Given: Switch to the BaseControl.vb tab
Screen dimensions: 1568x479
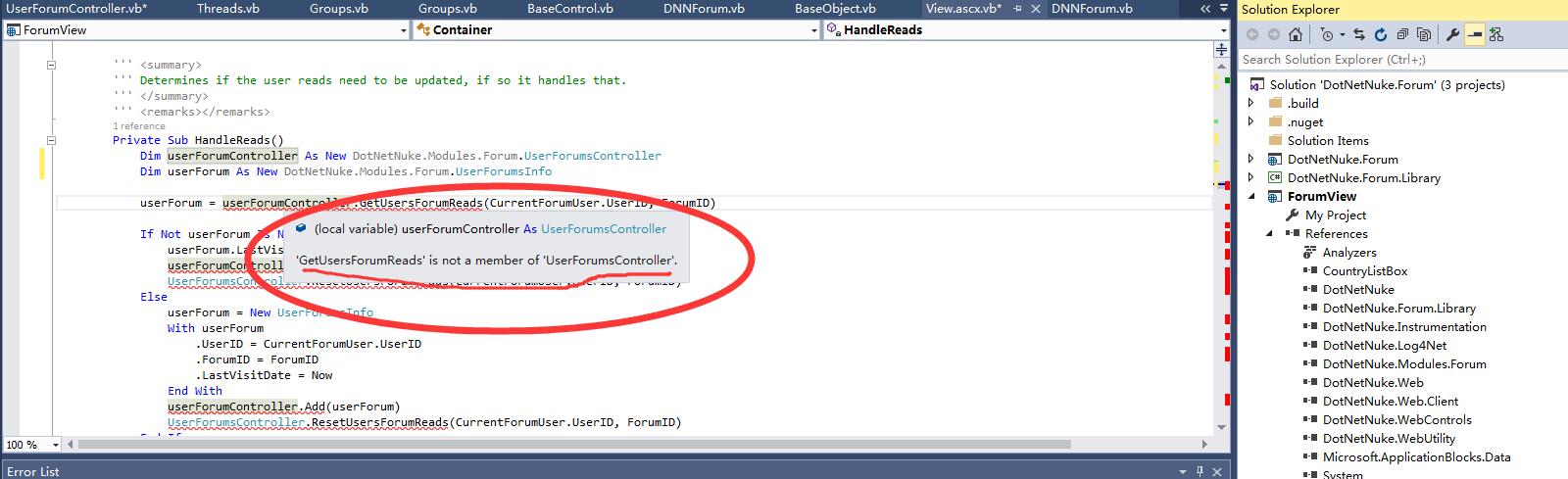Looking at the screenshot, I should [x=570, y=9].
